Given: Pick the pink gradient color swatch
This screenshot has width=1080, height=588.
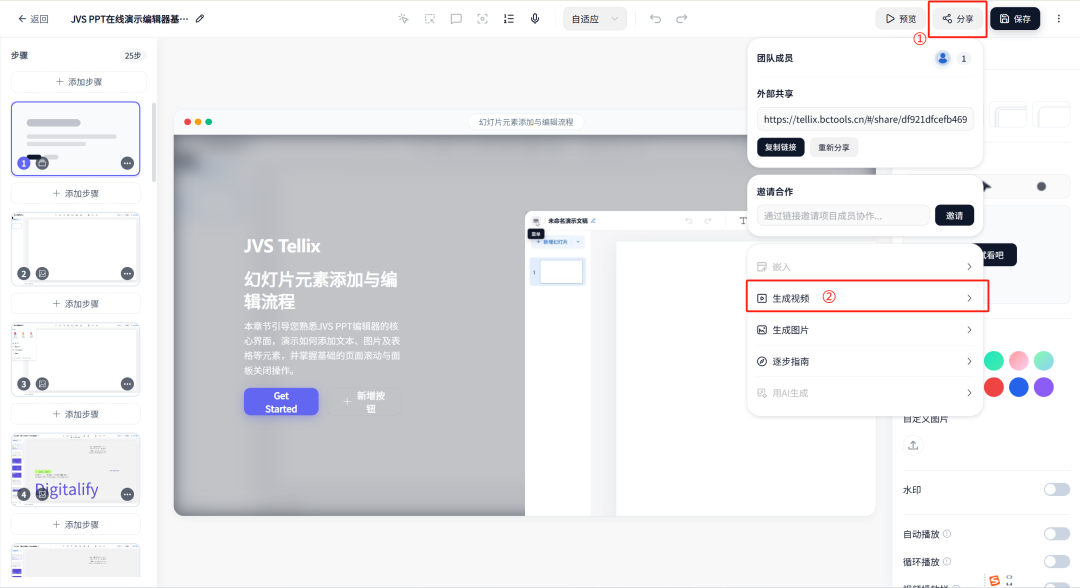Looking at the screenshot, I should pos(1019,360).
